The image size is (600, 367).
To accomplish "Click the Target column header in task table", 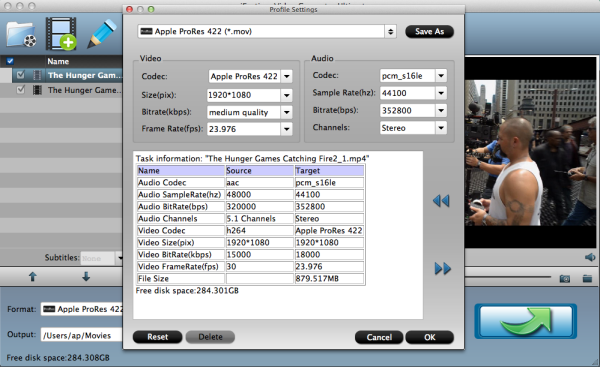I will pos(329,170).
